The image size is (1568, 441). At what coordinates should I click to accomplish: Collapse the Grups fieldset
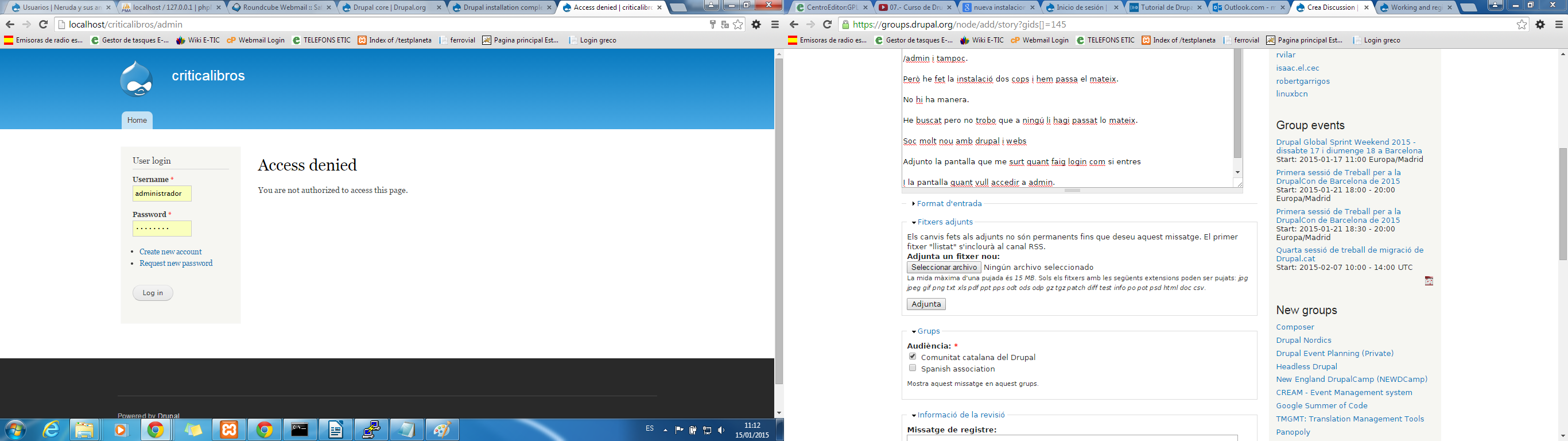click(928, 331)
